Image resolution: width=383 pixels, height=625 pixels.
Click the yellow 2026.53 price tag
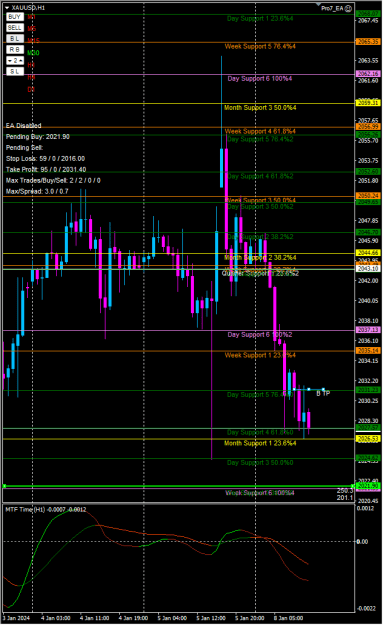(x=368, y=439)
